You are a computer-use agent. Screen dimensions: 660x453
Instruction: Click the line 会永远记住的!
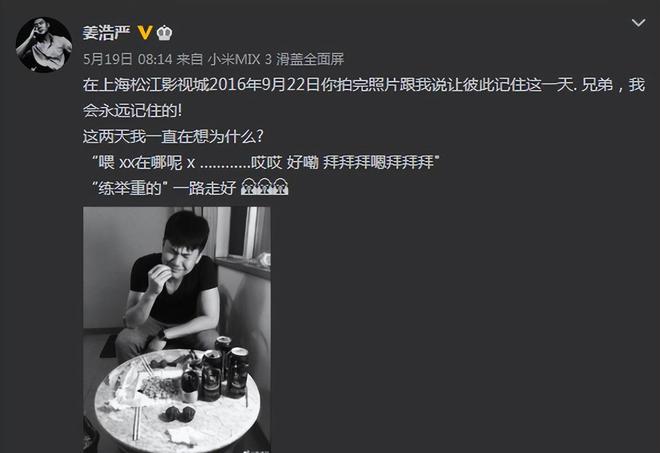coord(133,111)
